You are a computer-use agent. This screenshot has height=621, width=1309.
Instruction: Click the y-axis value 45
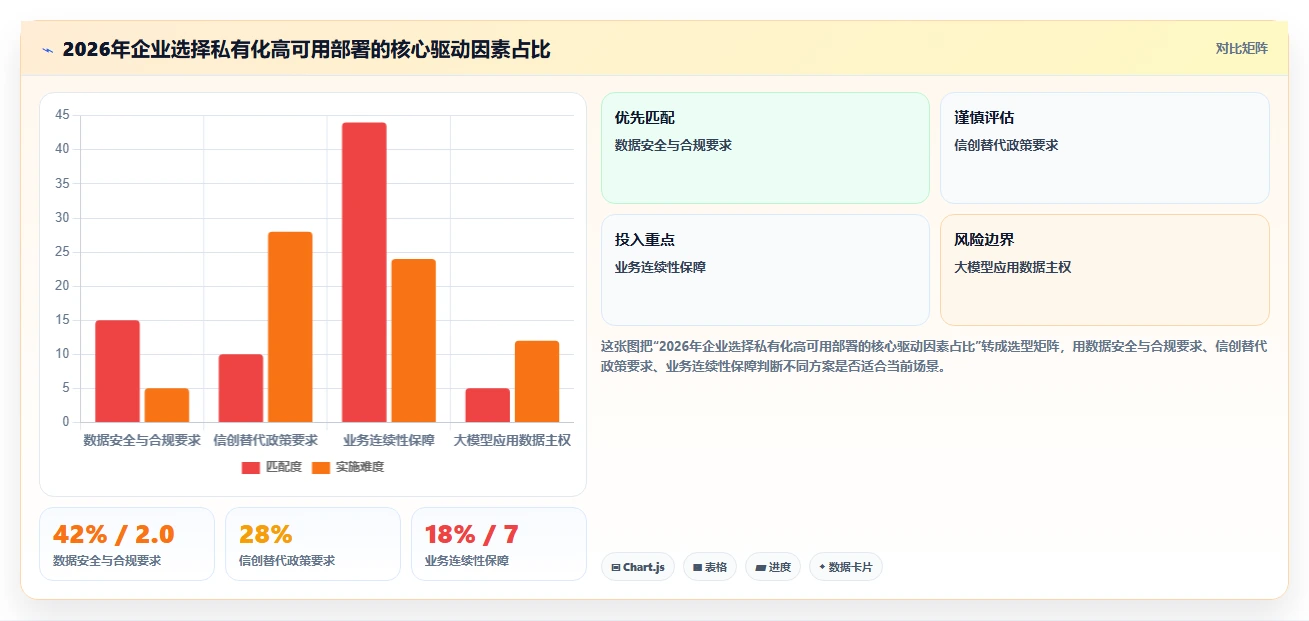62,115
